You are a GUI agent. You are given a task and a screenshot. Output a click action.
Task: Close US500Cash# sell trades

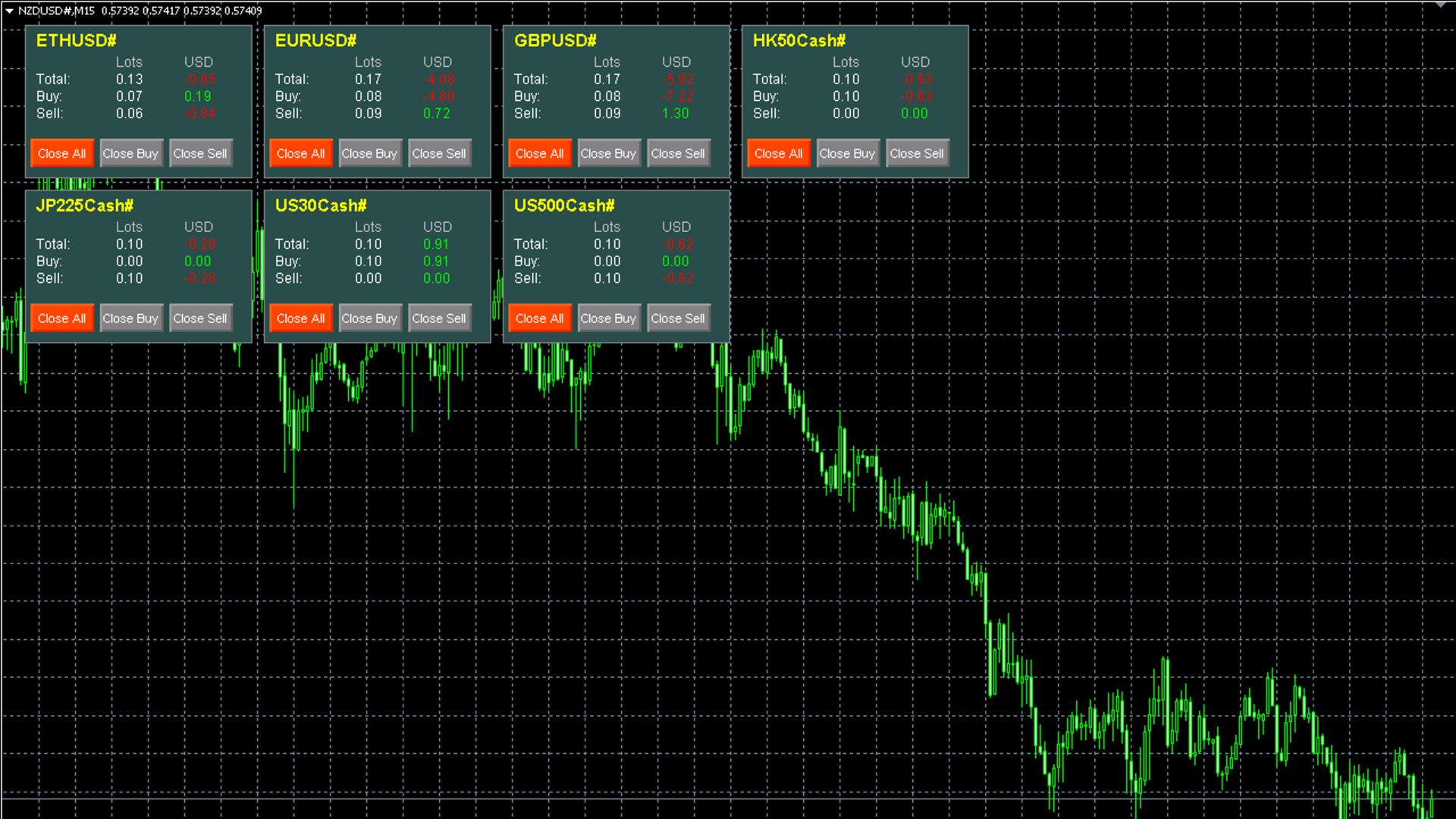(678, 318)
